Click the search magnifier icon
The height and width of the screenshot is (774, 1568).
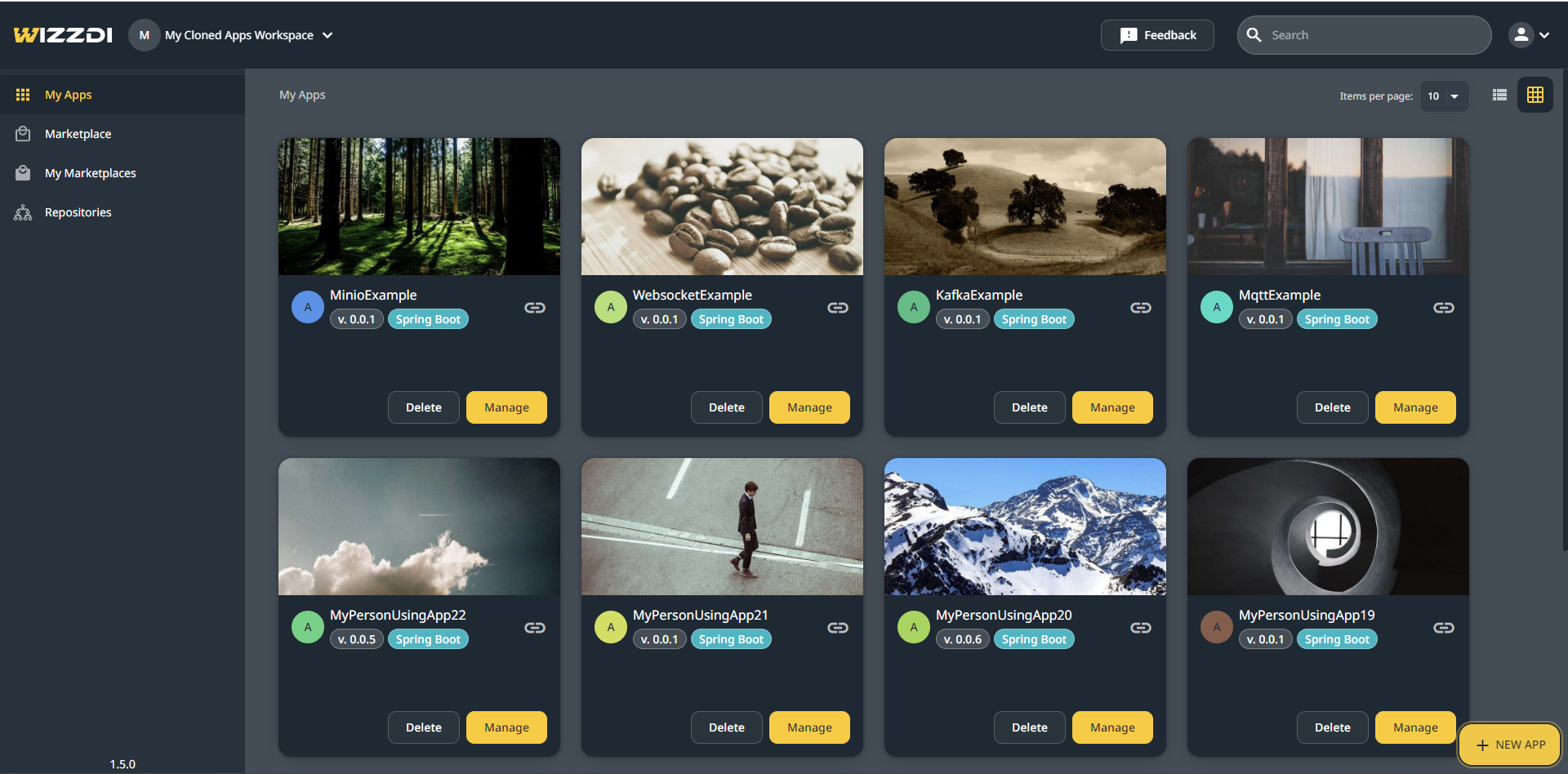point(1254,35)
